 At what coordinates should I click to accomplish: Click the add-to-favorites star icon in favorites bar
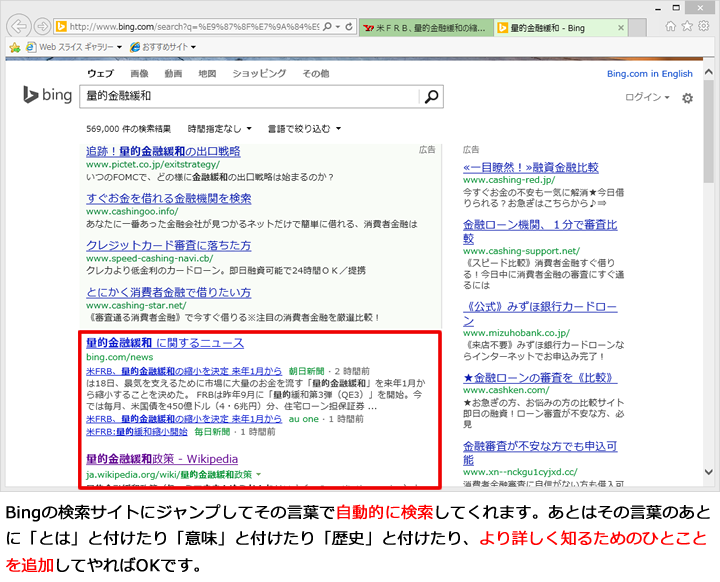(15, 47)
